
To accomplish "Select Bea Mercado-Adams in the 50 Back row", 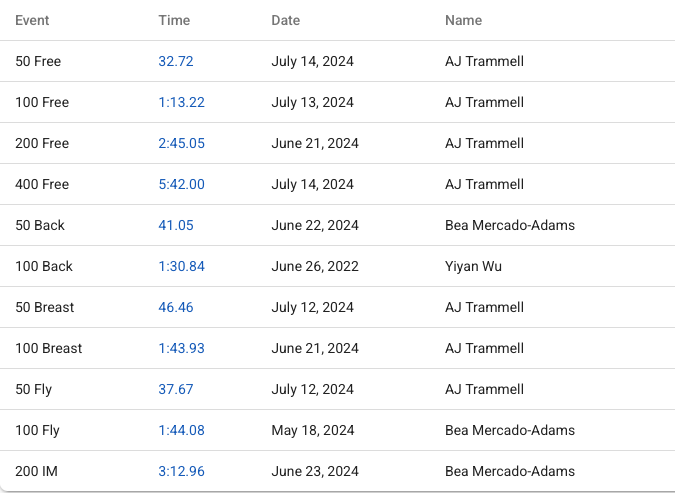I will pyautogui.click(x=510, y=225).
